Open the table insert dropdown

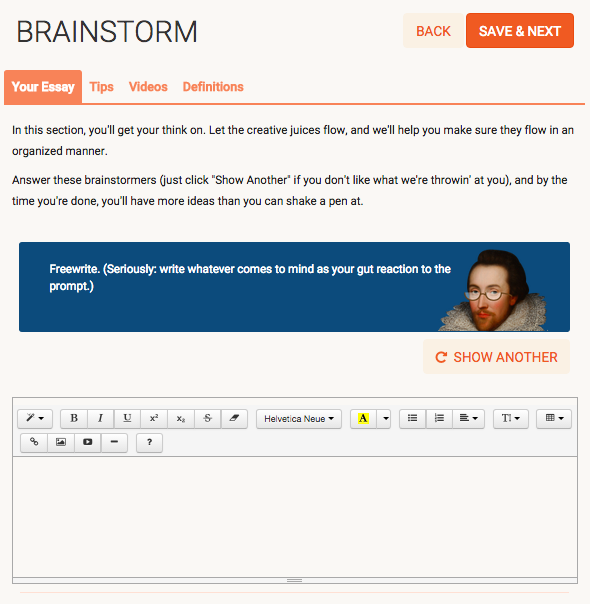[x=554, y=418]
